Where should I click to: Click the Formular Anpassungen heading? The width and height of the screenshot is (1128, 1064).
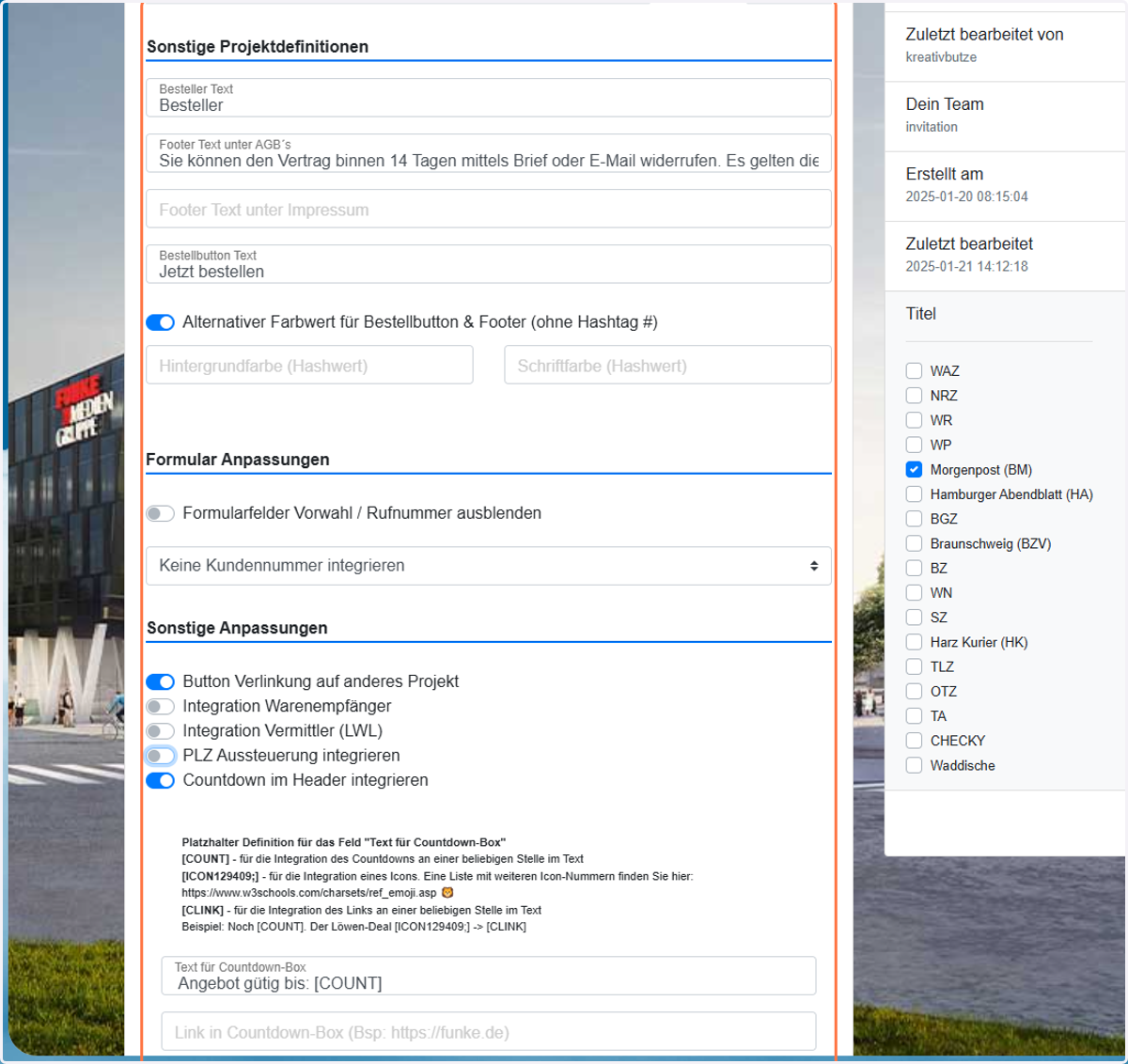click(x=238, y=460)
